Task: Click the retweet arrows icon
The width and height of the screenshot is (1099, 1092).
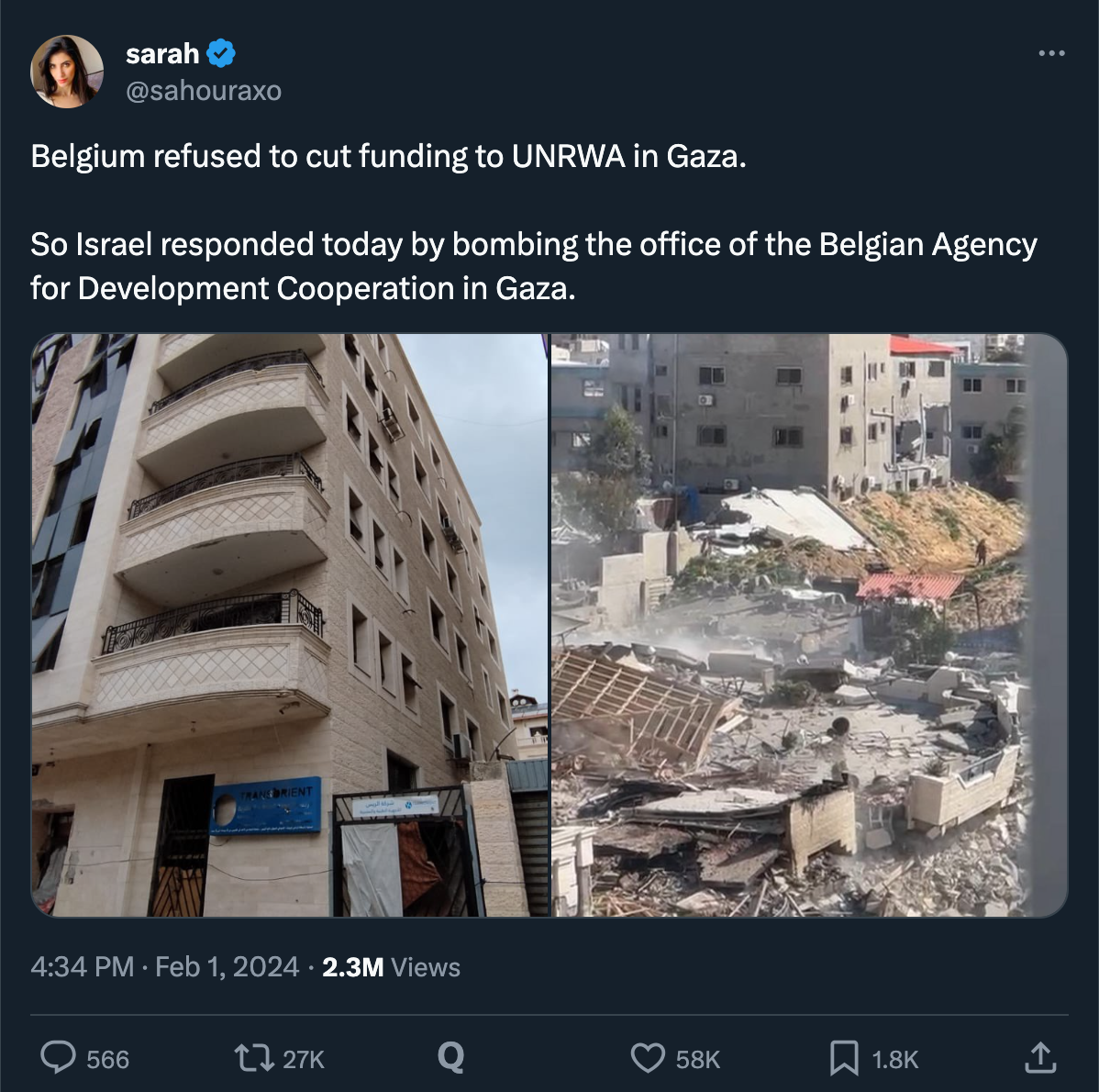Action: (254, 1058)
